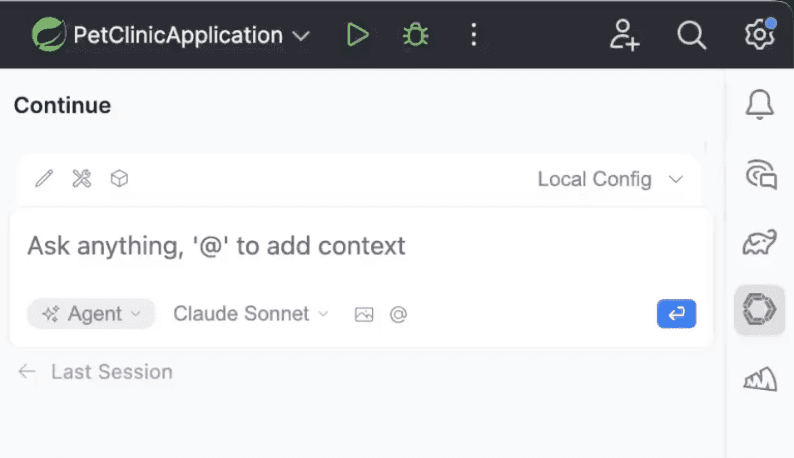Toggle the Continue hexagon tool window
Image resolution: width=794 pixels, height=458 pixels.
pyautogui.click(x=760, y=311)
